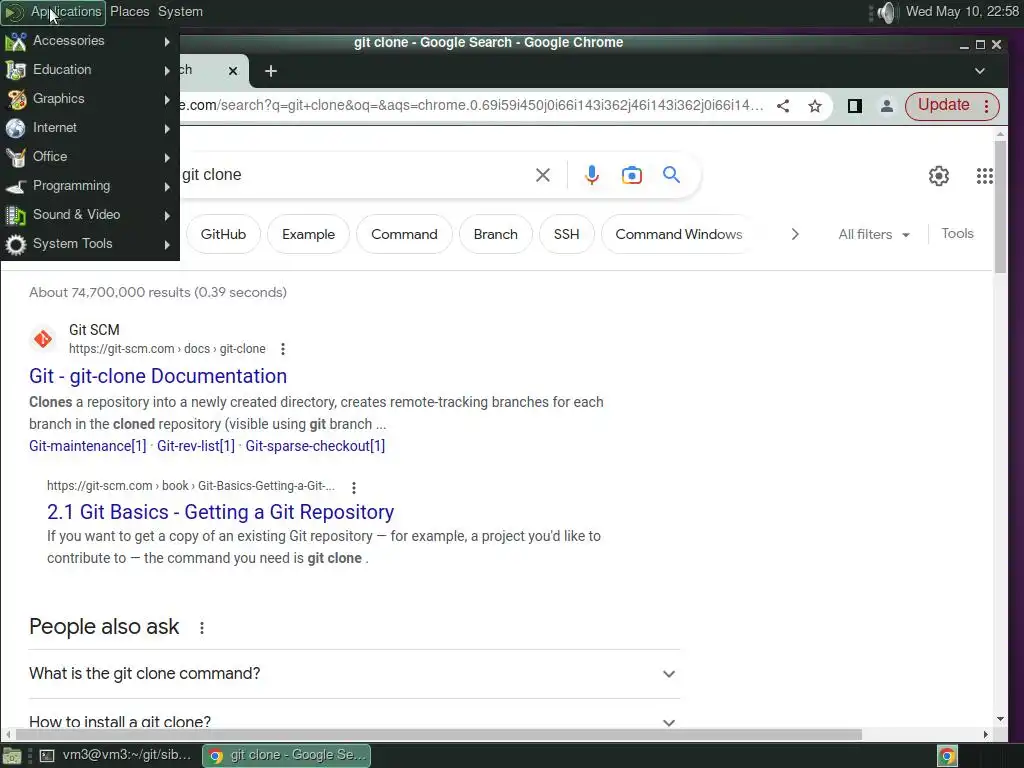Open the System menu in top panel
Image resolution: width=1024 pixels, height=768 pixels.
coord(180,12)
